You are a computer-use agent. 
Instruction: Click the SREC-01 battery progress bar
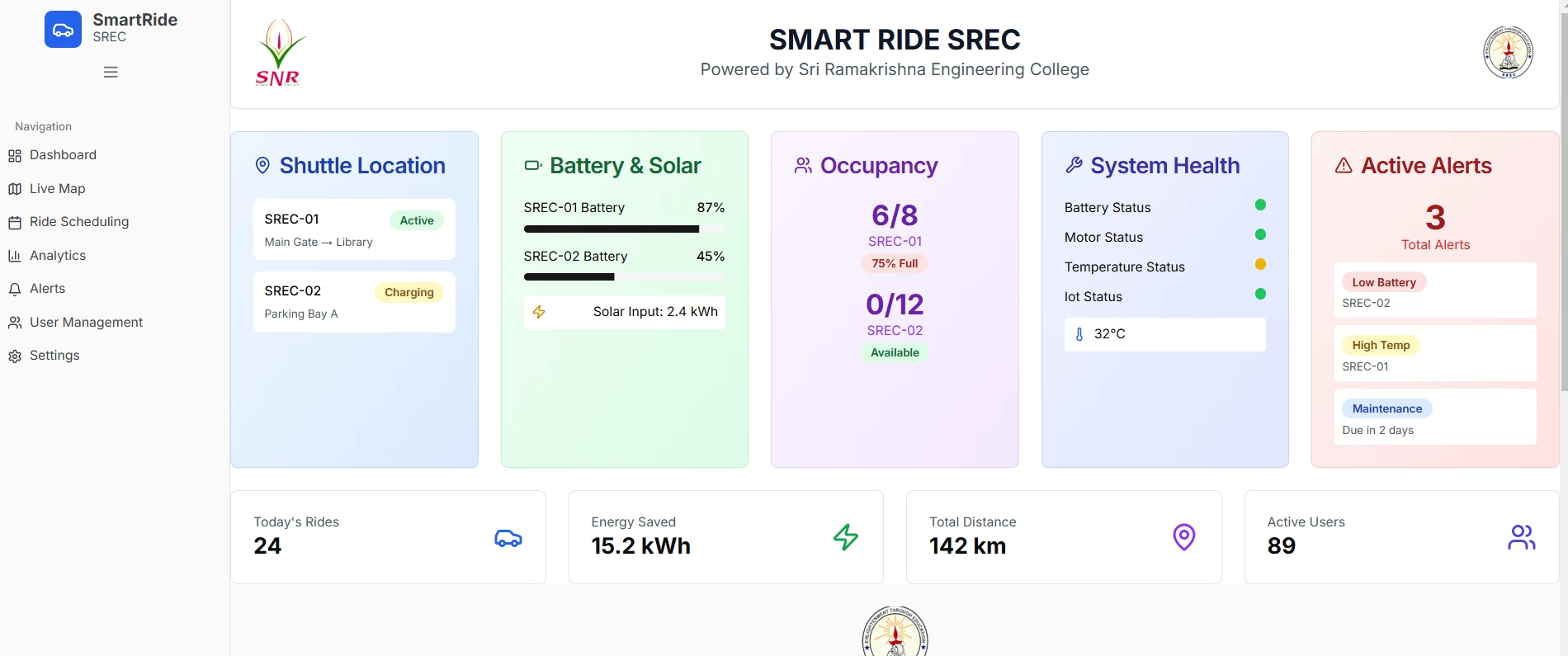pos(625,229)
